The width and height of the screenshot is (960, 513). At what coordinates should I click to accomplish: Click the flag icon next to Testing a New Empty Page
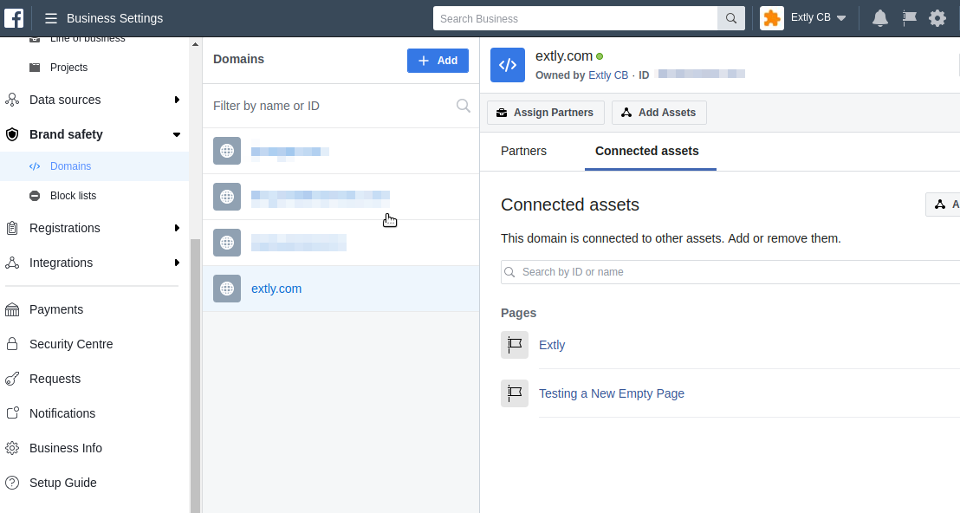coord(514,393)
